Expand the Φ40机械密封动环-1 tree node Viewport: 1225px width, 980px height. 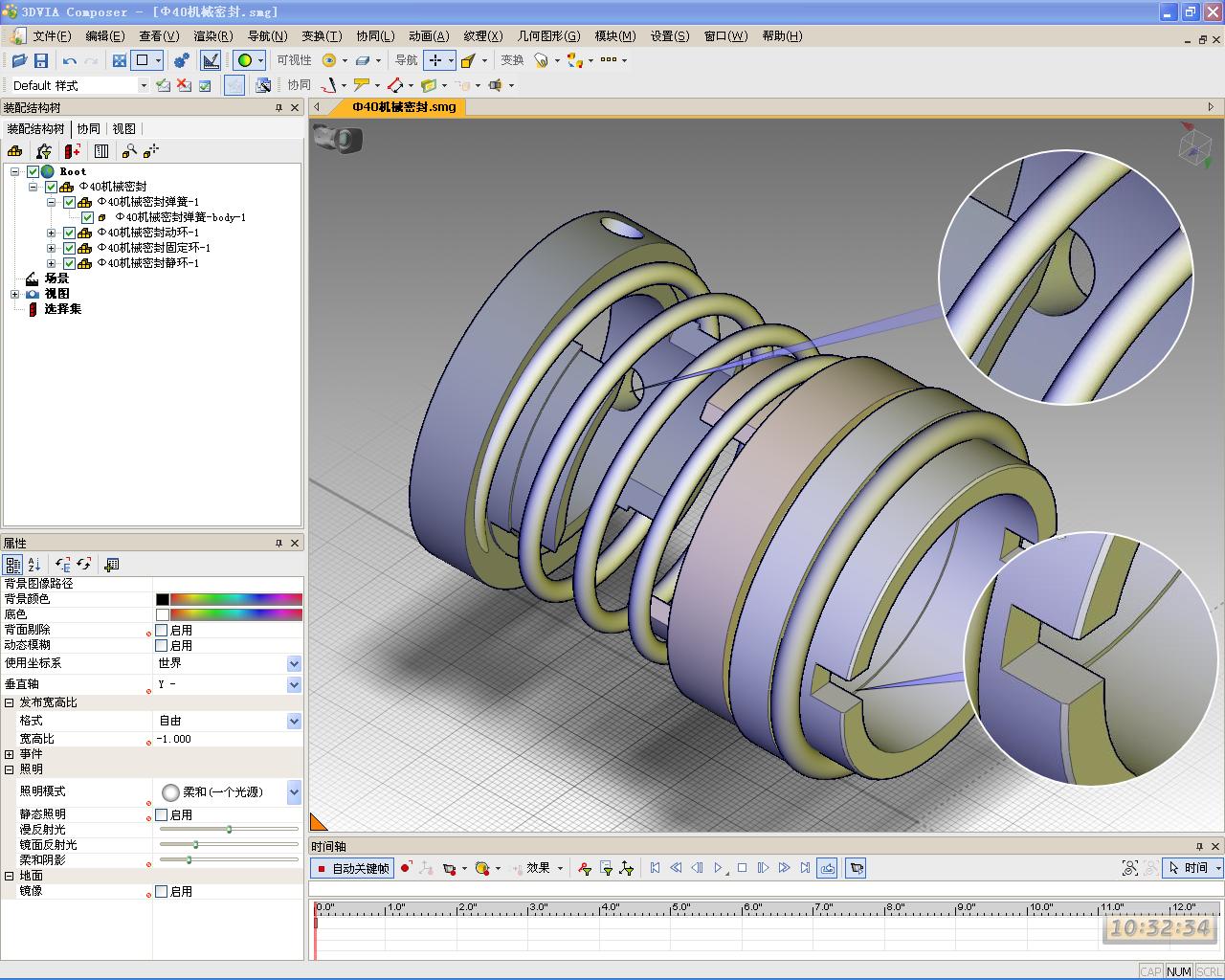coord(52,233)
